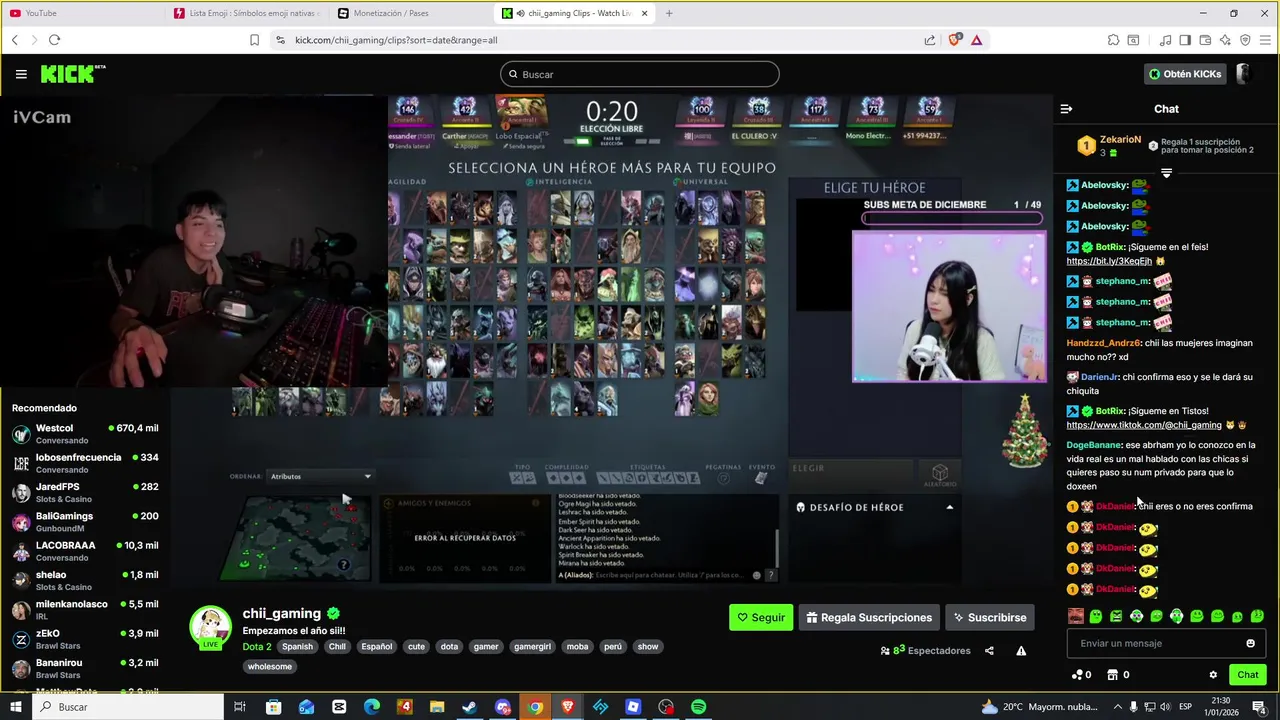Screen dimensions: 1280x720
Task: Open Brave Shields lion icon
Action: point(954,40)
